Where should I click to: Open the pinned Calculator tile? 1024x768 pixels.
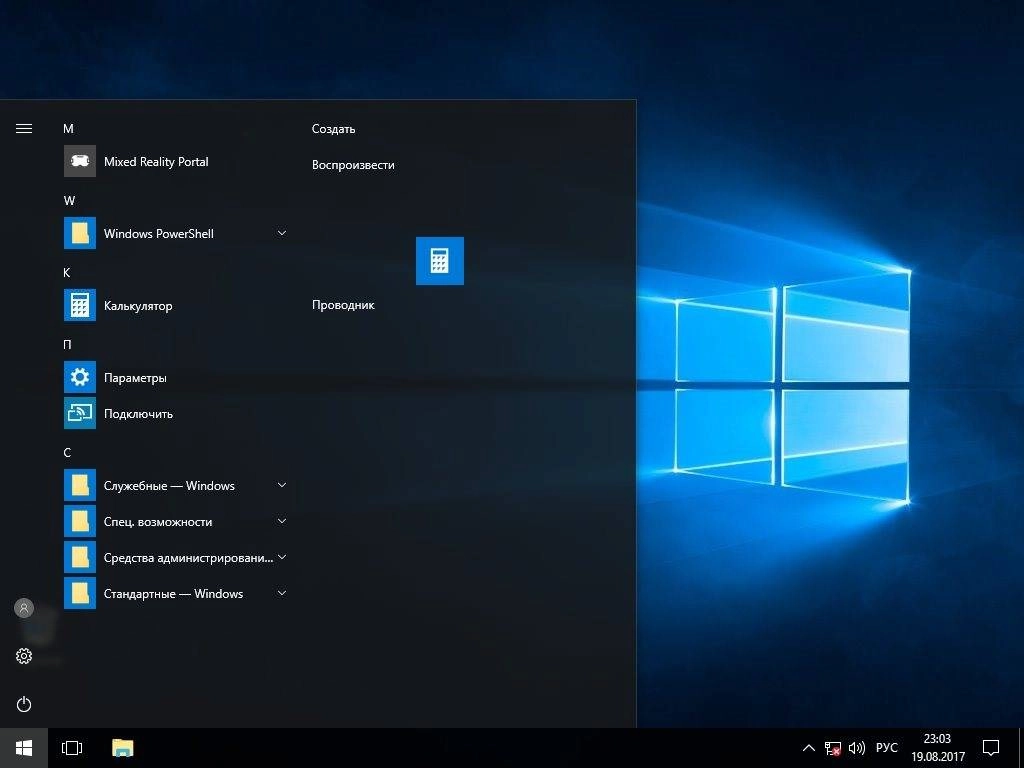tap(440, 261)
